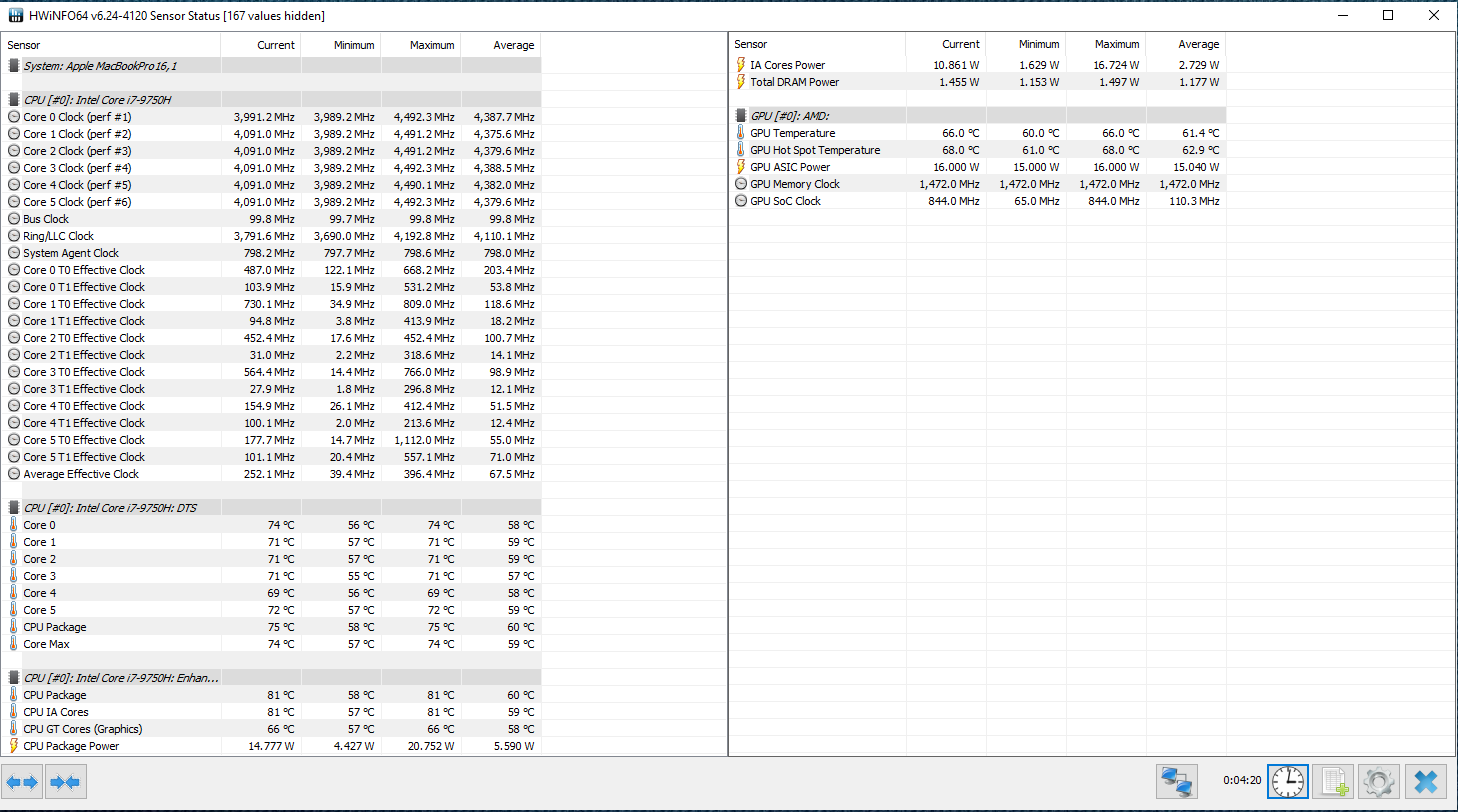The image size is (1458, 812).
Task: Select the Core 3 Clock (perf #4) row label
Action: point(77,168)
